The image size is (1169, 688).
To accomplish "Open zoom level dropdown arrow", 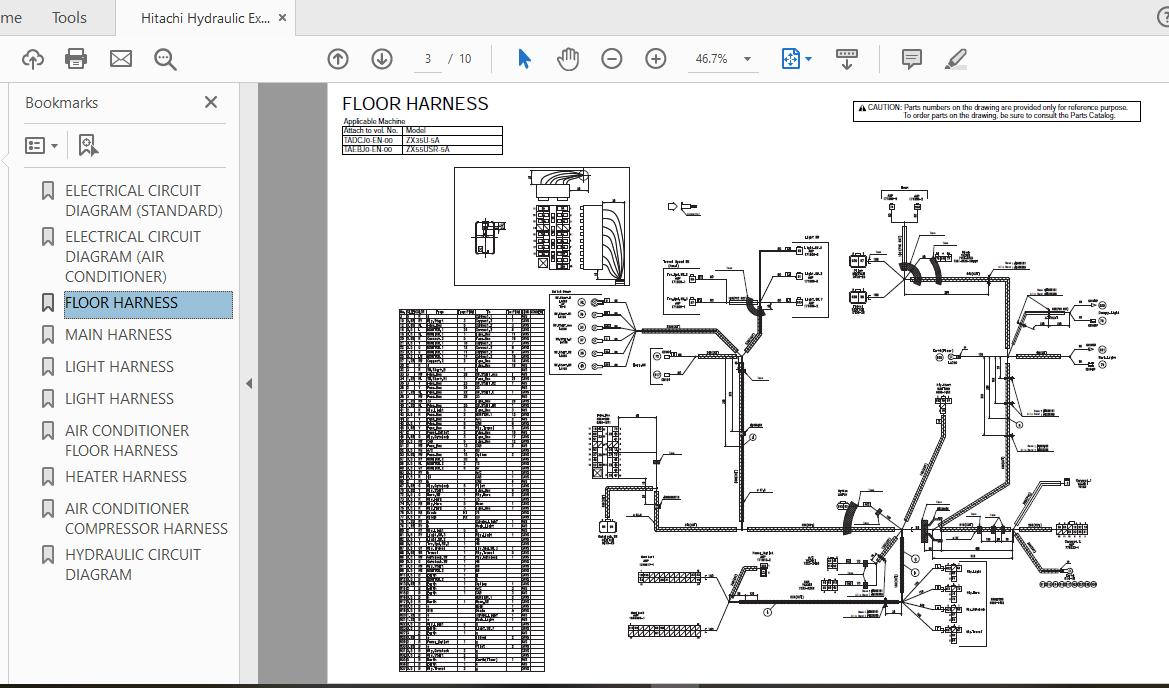I will 747,59.
